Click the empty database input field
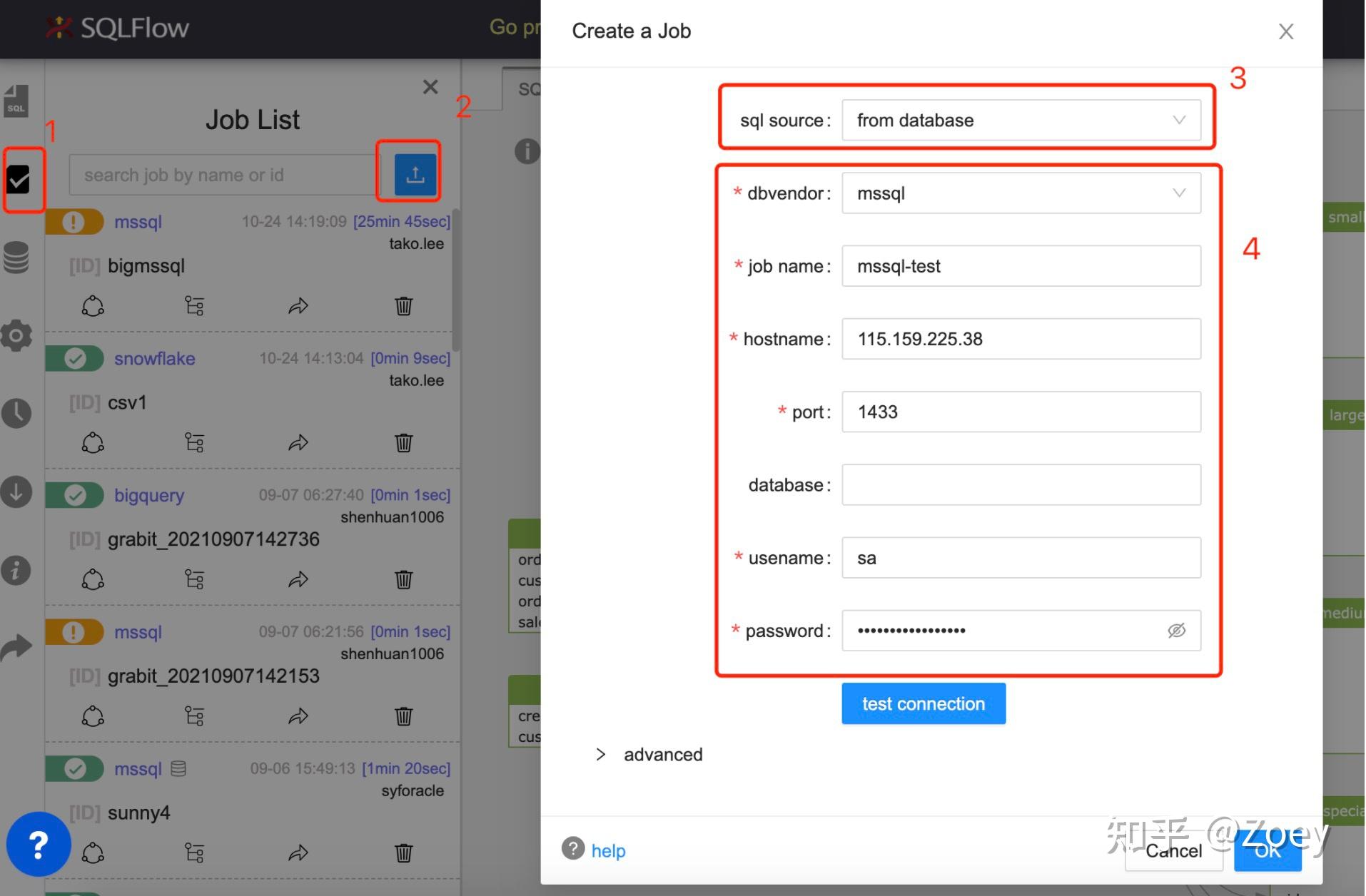Image resolution: width=1366 pixels, height=896 pixels. pyautogui.click(x=1021, y=485)
